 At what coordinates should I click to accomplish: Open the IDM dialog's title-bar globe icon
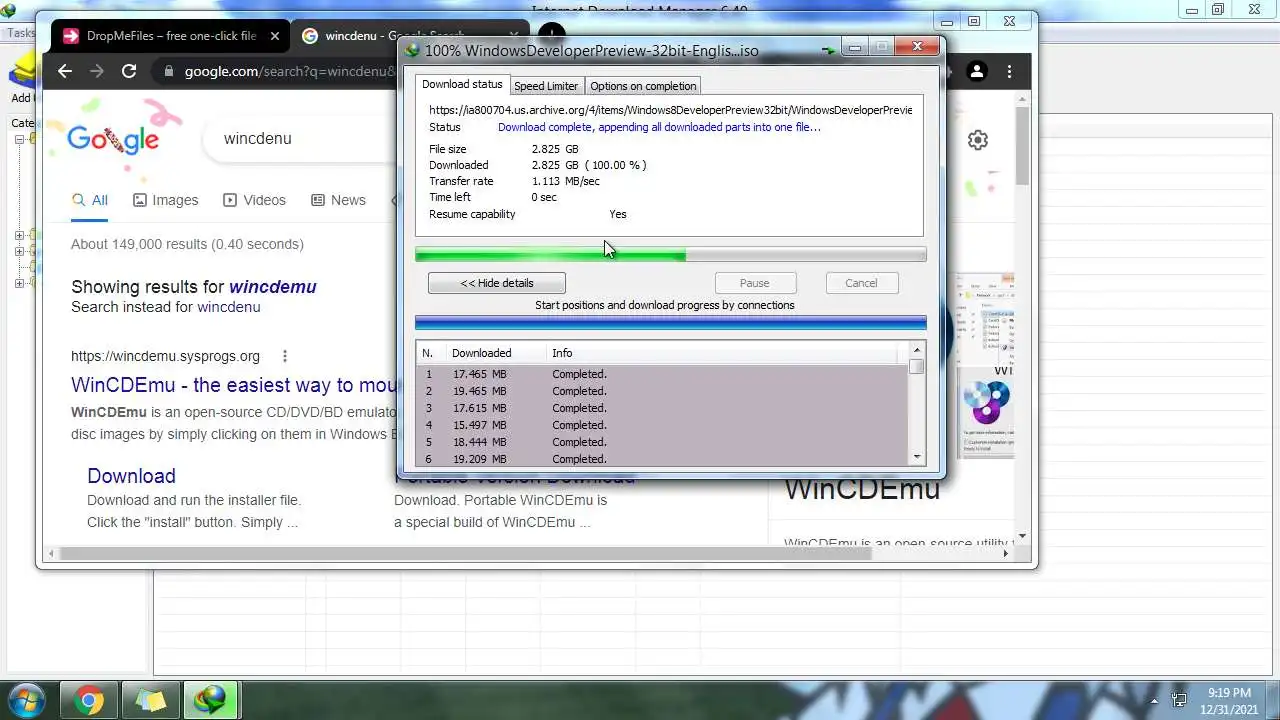[x=412, y=50]
